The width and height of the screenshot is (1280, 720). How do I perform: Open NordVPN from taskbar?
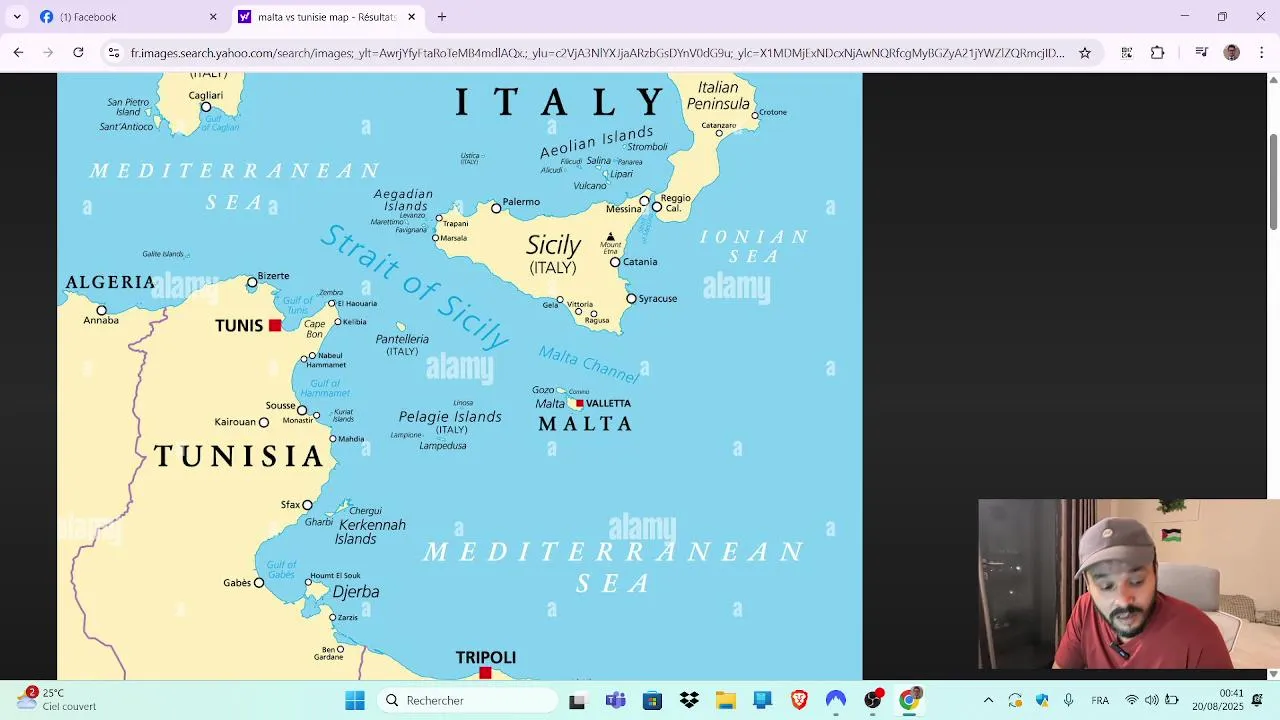click(x=836, y=700)
